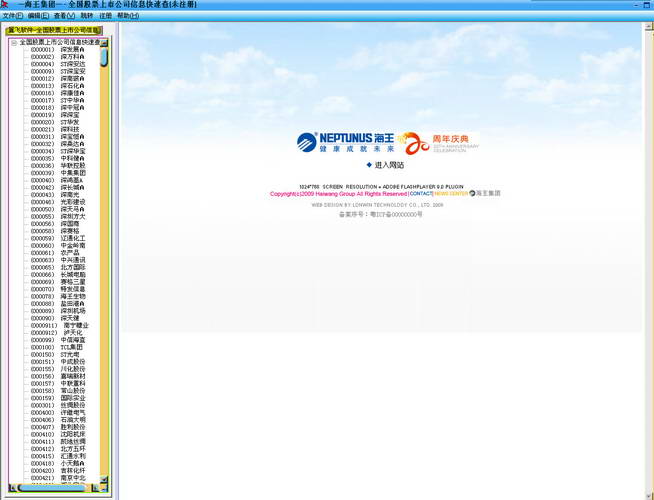Click the blue diamond beside 进入网站
This screenshot has height=500, width=654.
(x=369, y=165)
